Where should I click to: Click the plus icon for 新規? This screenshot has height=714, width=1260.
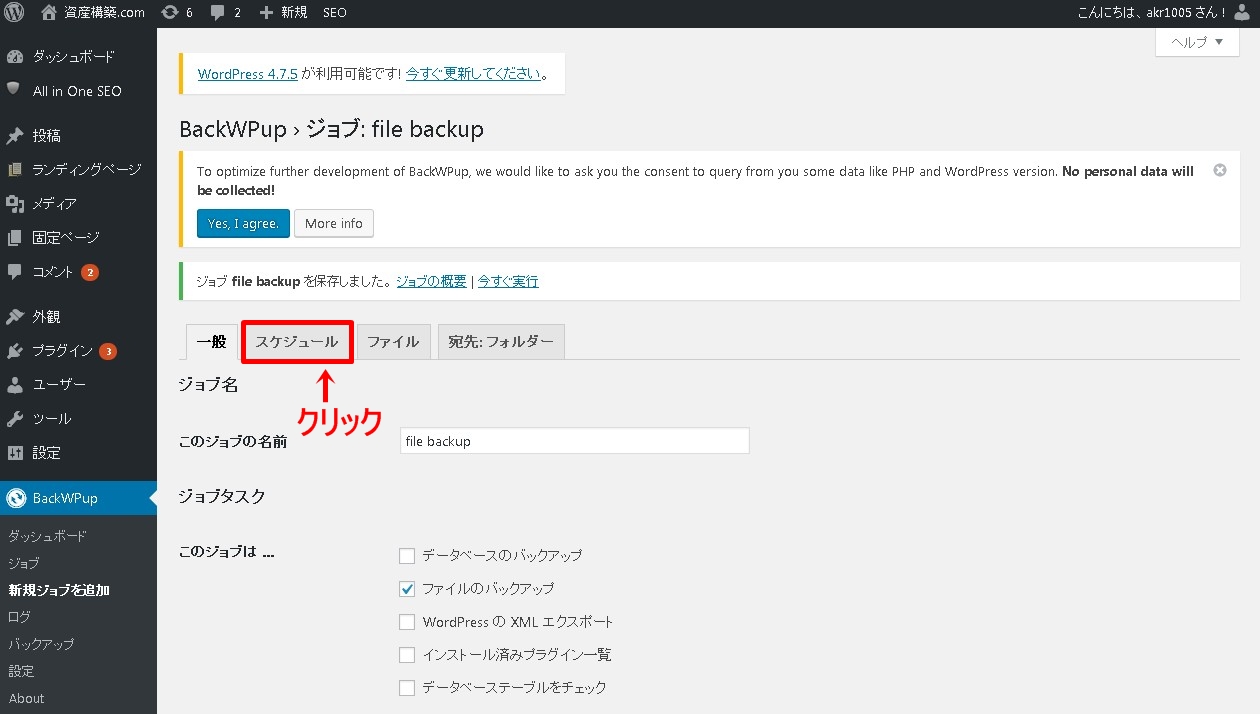(266, 13)
